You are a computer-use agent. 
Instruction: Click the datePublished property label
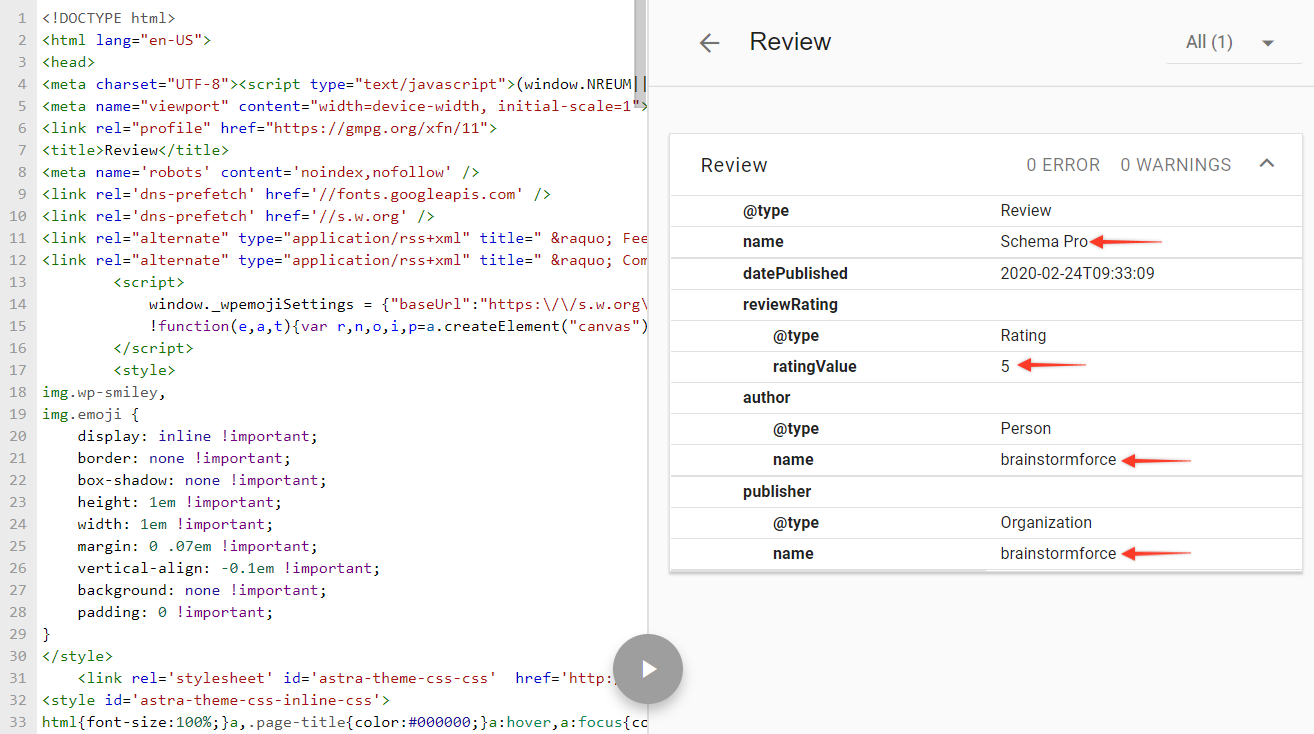[x=795, y=273]
